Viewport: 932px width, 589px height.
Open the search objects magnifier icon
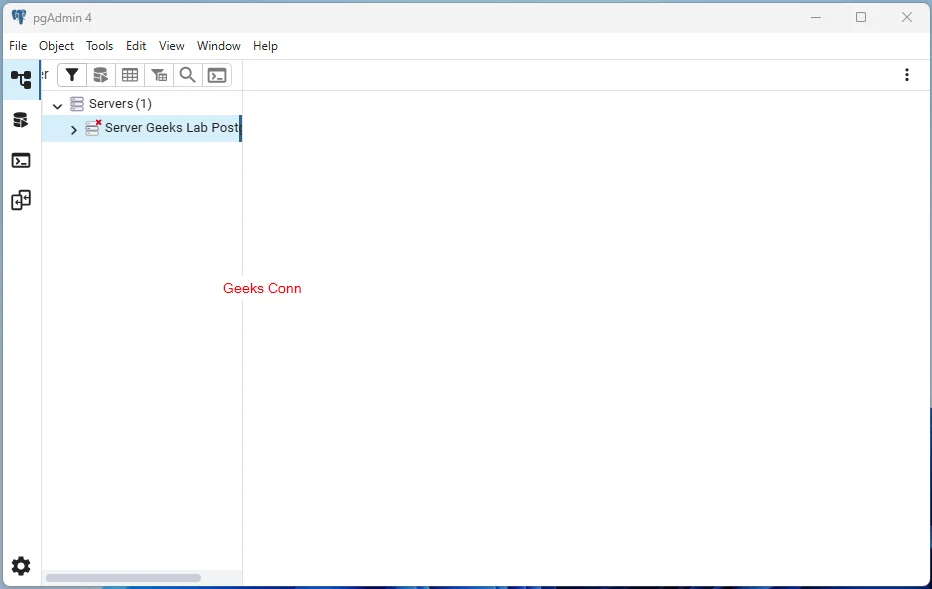[187, 75]
